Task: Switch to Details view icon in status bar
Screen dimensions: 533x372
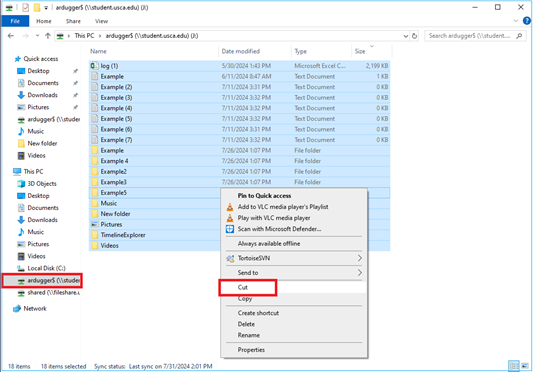Action: point(514,366)
